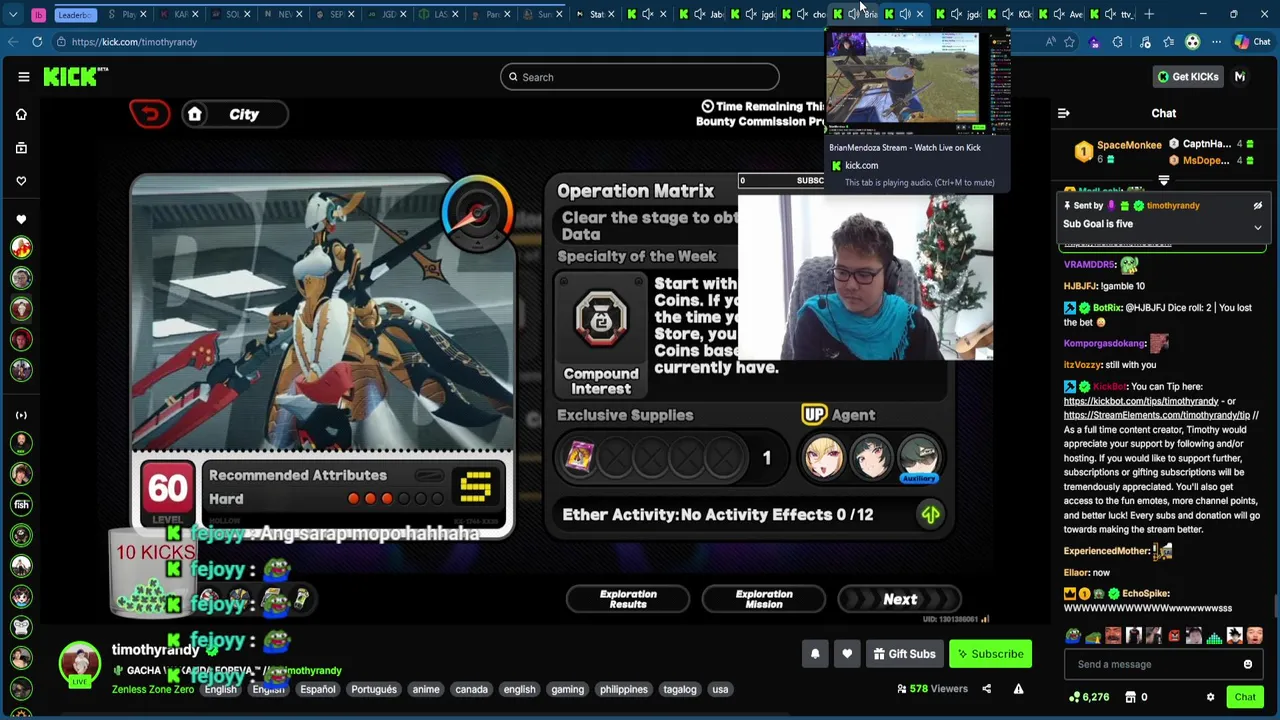Expand the pinned Sub Goal message
The width and height of the screenshot is (1280, 720).
tap(1258, 227)
